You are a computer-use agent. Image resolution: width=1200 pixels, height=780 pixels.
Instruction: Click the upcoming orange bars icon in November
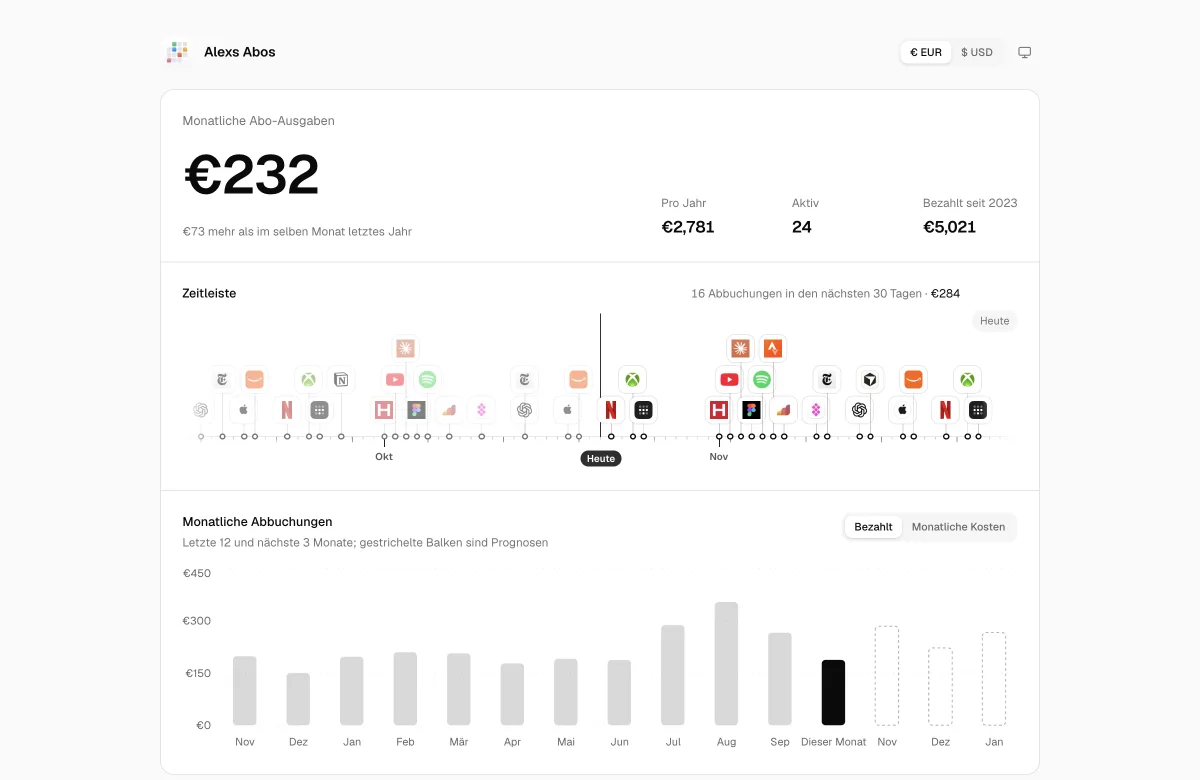pyautogui.click(x=784, y=410)
